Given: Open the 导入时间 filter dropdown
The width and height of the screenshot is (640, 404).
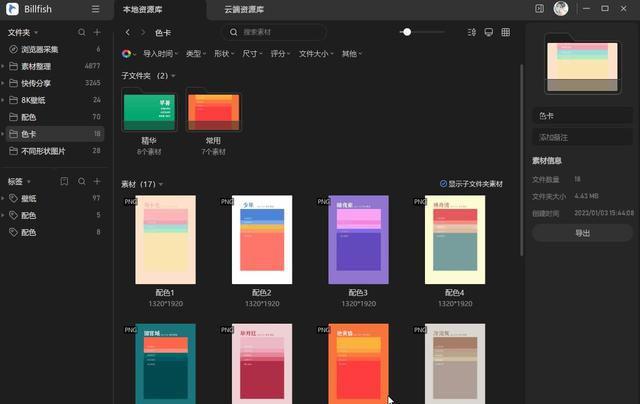Looking at the screenshot, I should click(x=160, y=53).
